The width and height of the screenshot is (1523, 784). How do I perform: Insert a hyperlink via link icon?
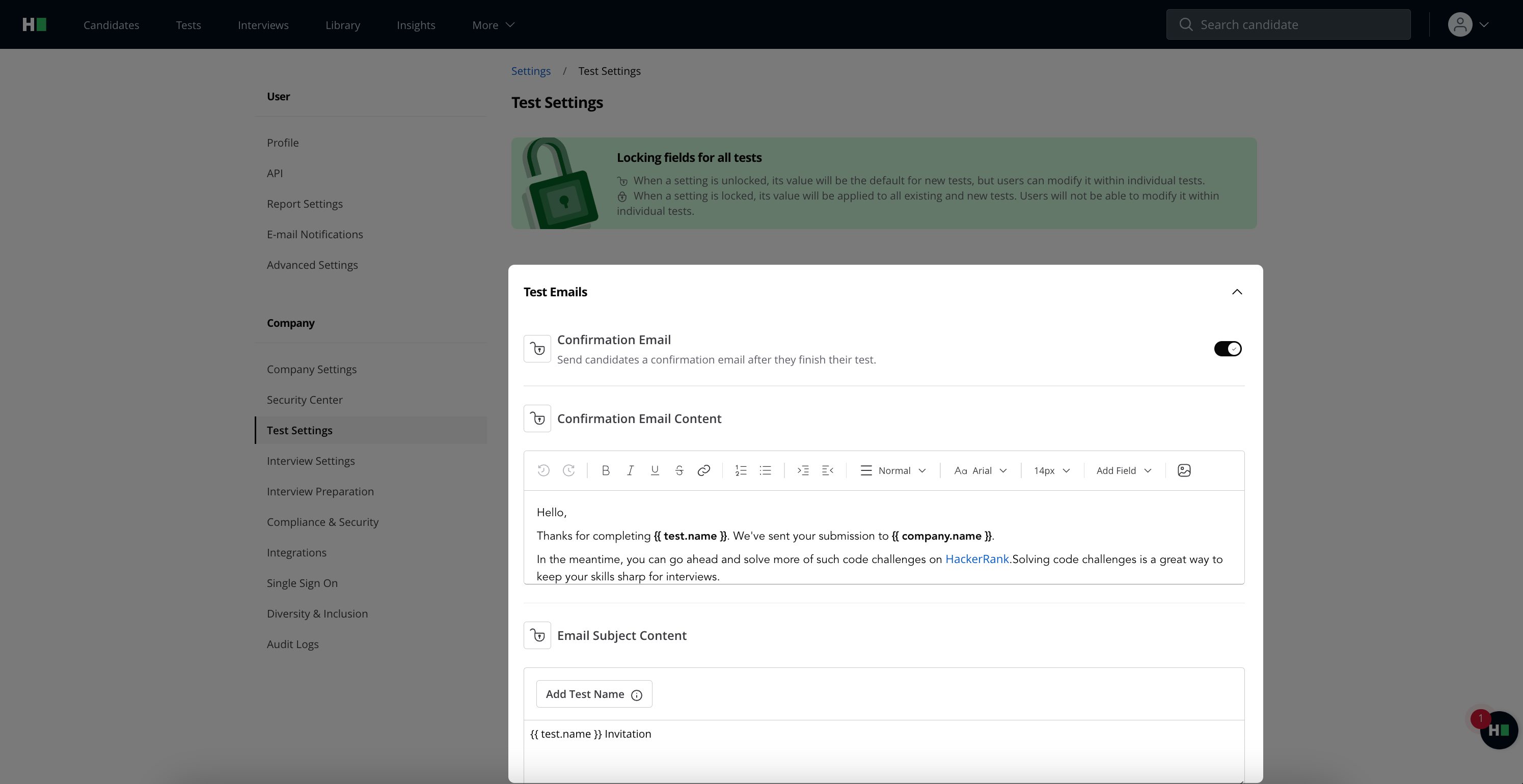coord(703,470)
